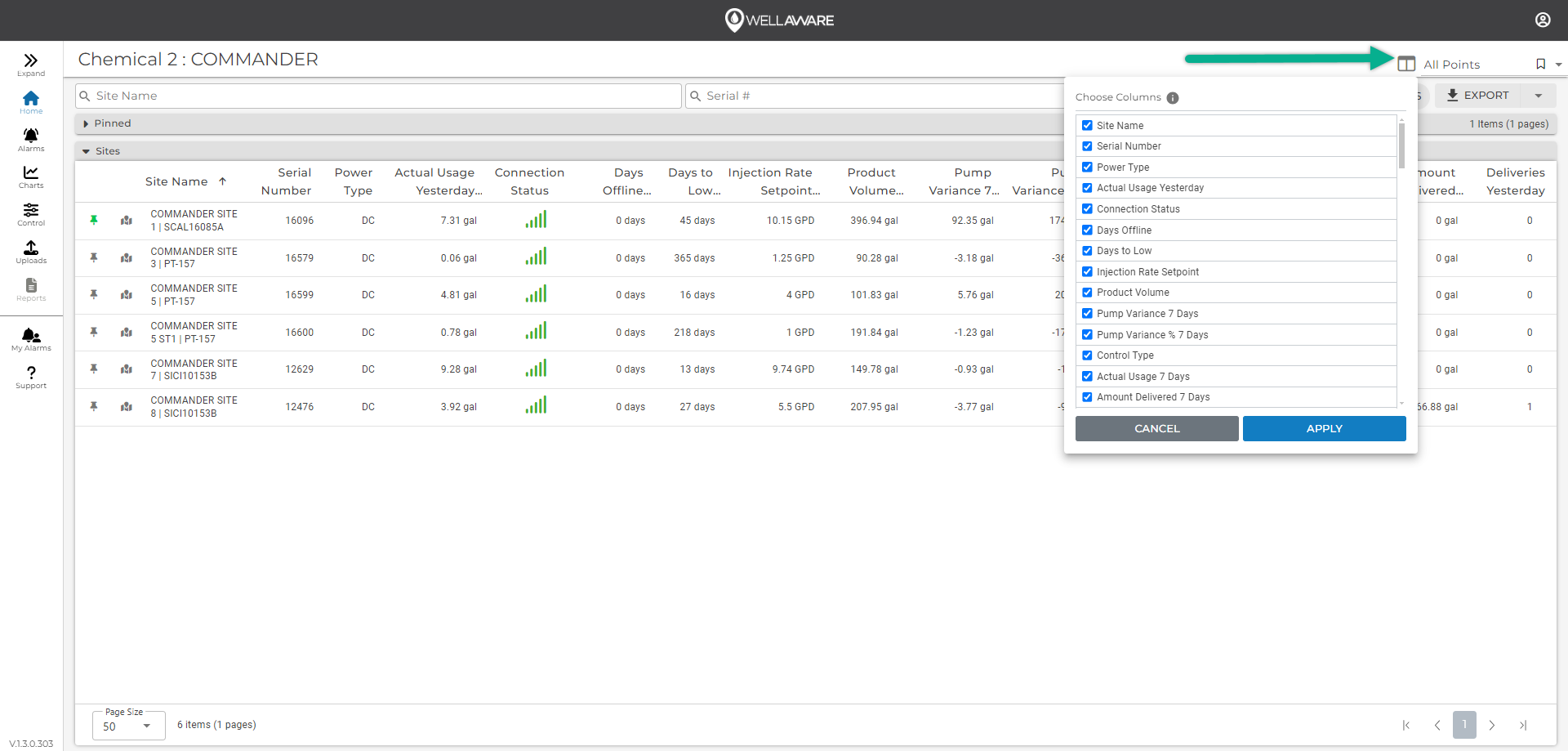Viewport: 1568px width, 751px height.
Task: Expand the left sidebar navigation
Action: pyautogui.click(x=31, y=65)
